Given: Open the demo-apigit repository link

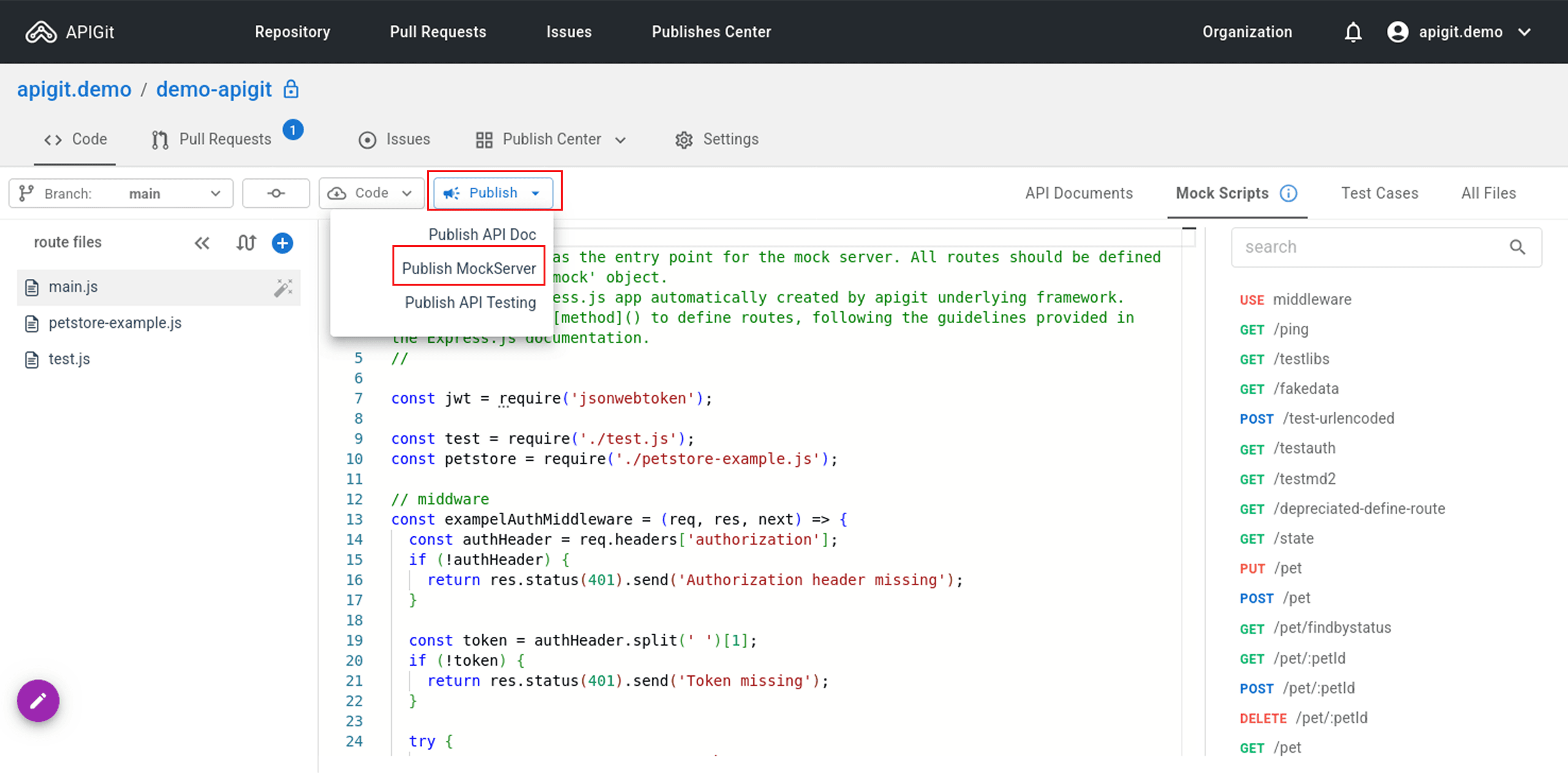Looking at the screenshot, I should click(x=214, y=89).
